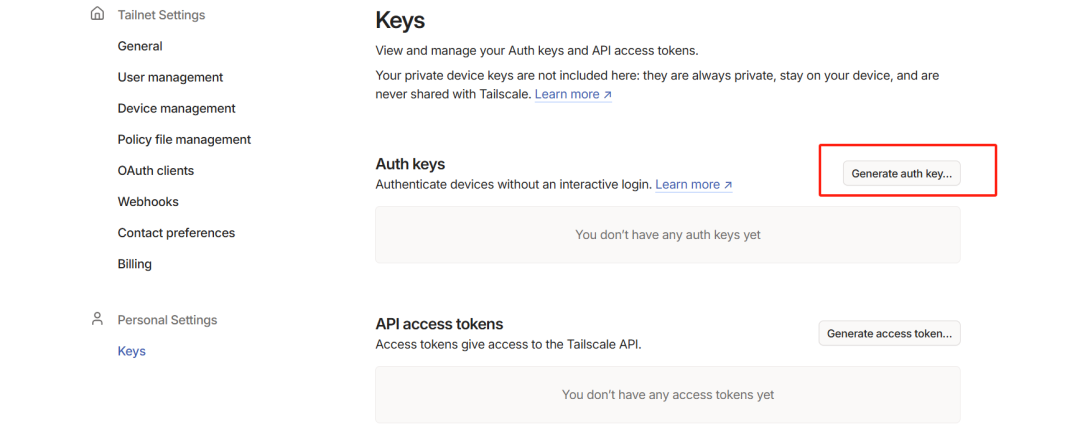Click Generate access token button
The width and height of the screenshot is (1080, 432).
[889, 333]
